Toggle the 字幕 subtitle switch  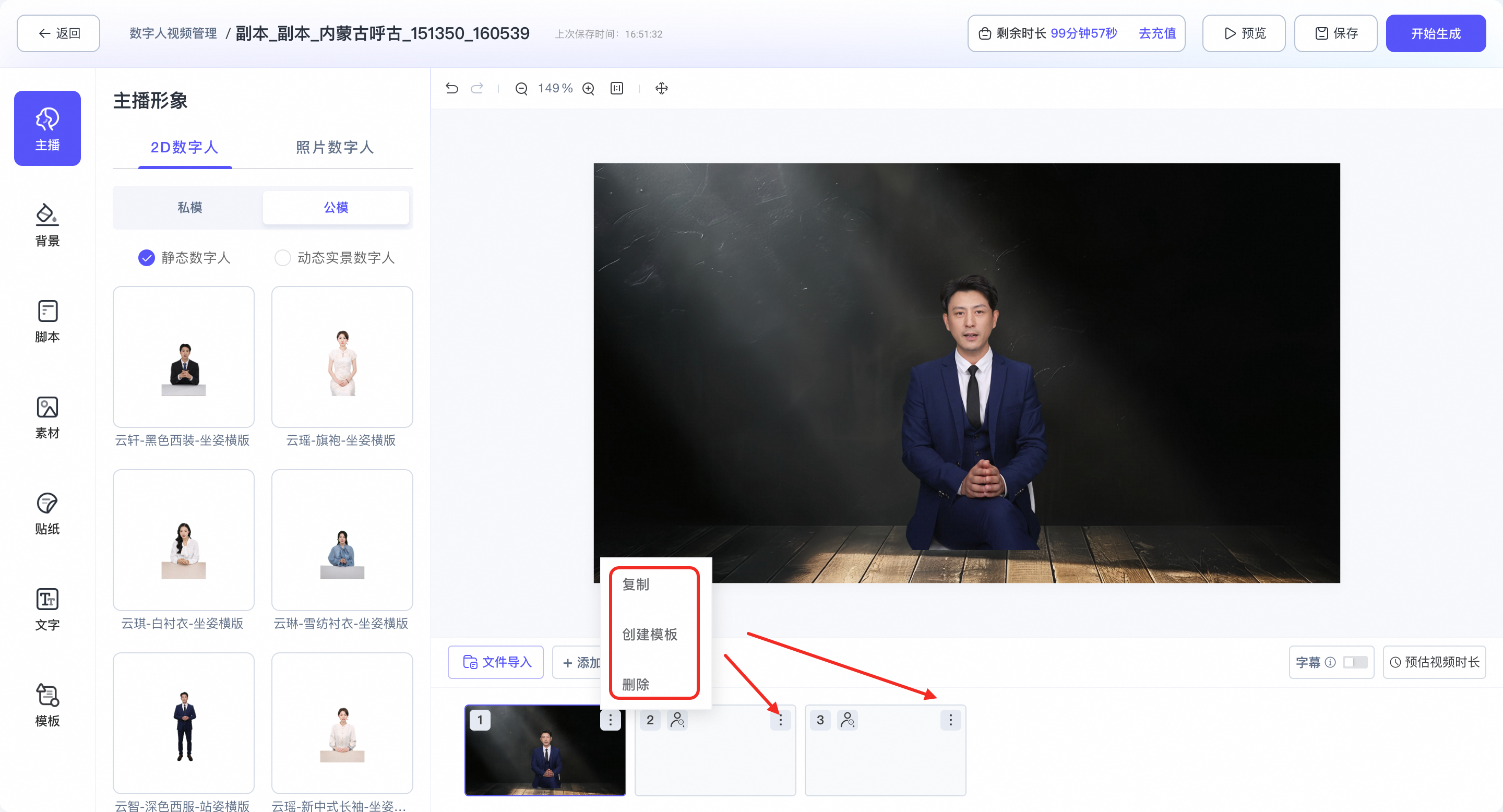(1355, 662)
